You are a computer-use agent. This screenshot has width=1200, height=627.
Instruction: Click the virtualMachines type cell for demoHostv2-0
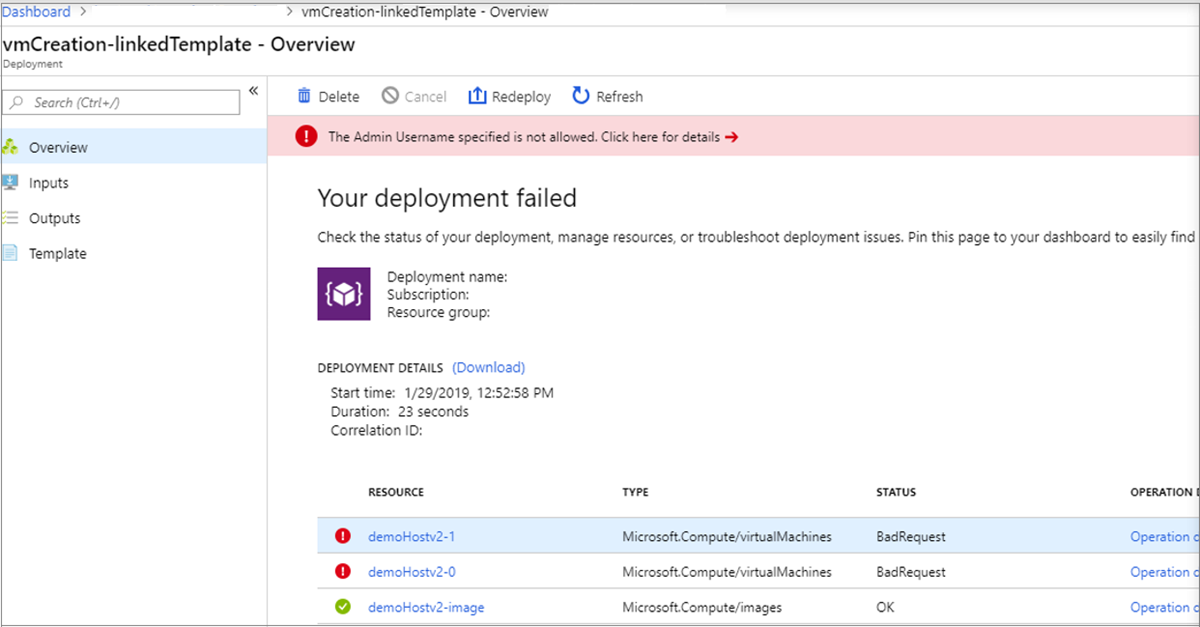(727, 572)
